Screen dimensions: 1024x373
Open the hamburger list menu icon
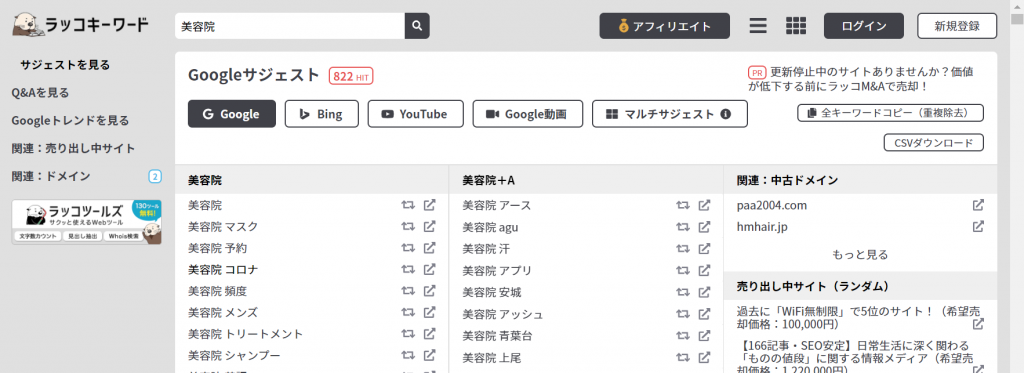758,26
